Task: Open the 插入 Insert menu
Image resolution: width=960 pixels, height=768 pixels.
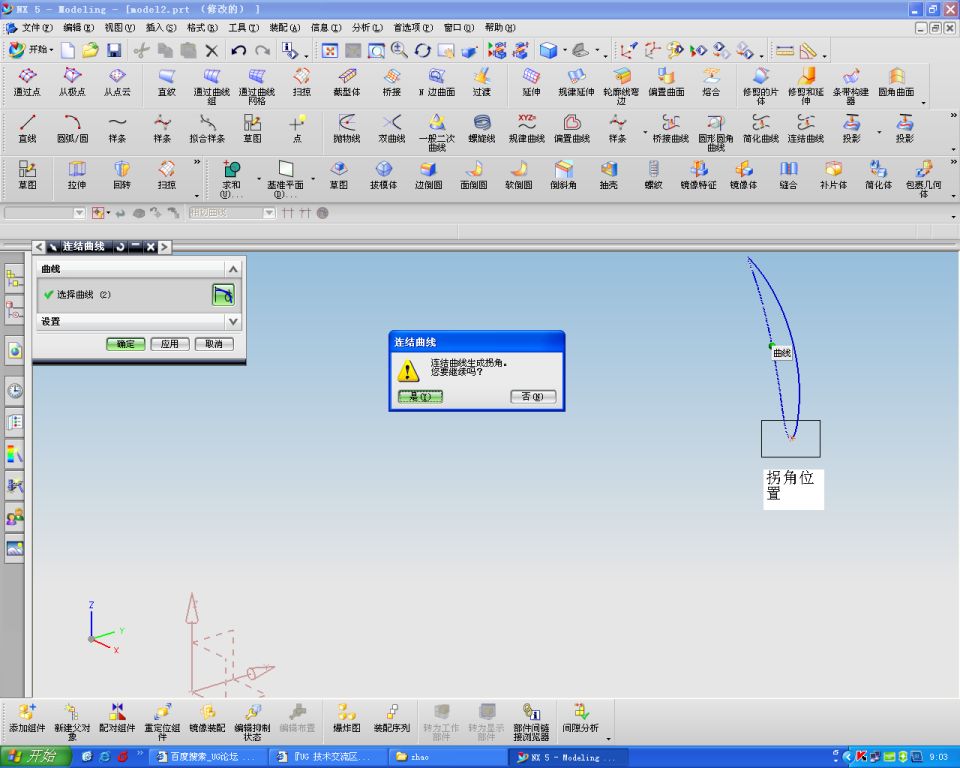Action: [x=161, y=28]
